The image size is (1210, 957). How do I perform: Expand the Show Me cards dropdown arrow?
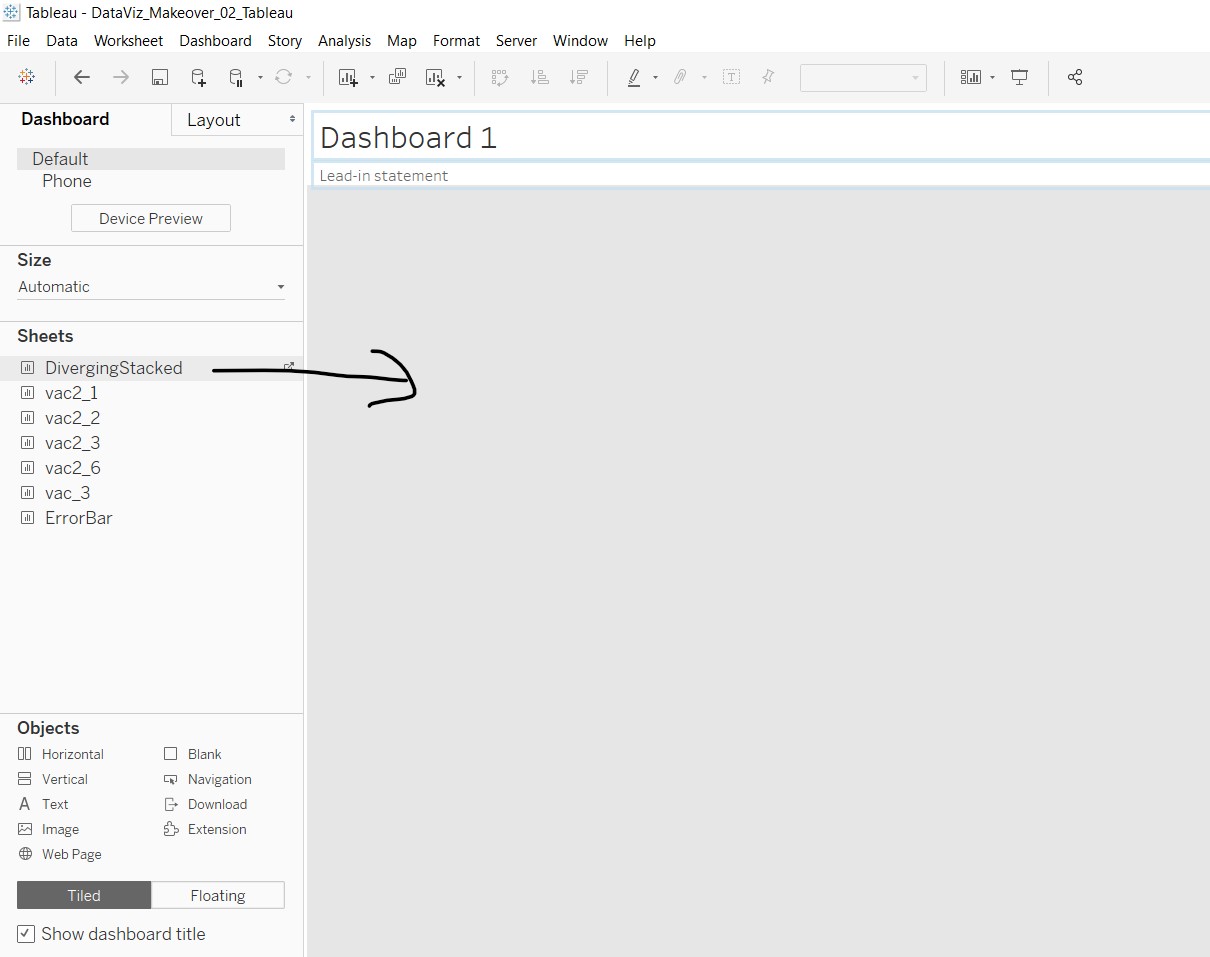pos(992,78)
